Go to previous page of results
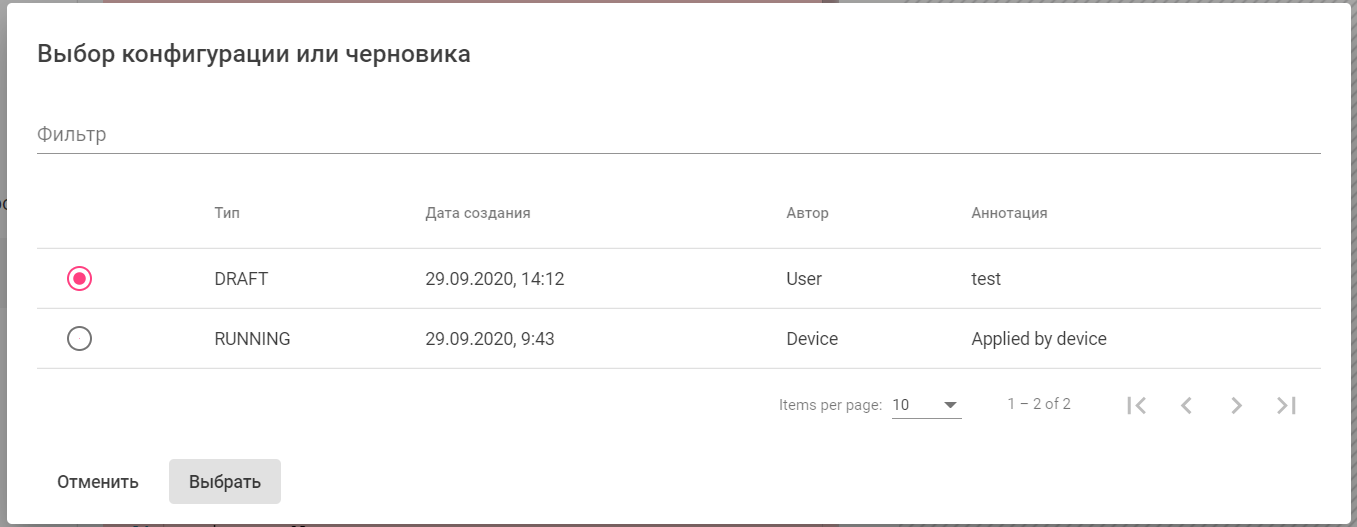Viewport: 1357px width, 527px height. [x=1186, y=405]
